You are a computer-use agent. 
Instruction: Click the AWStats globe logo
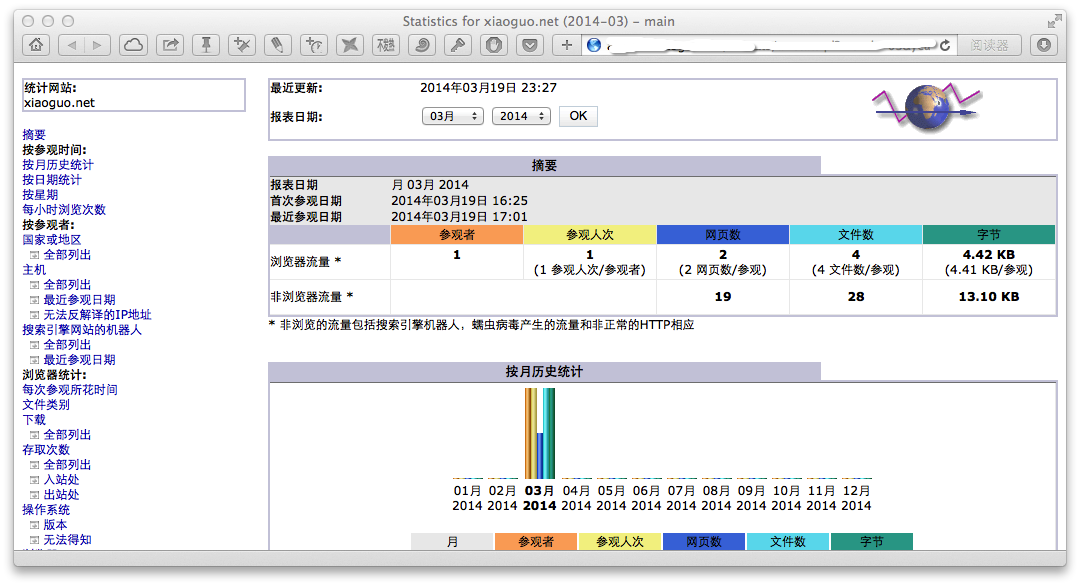click(926, 107)
